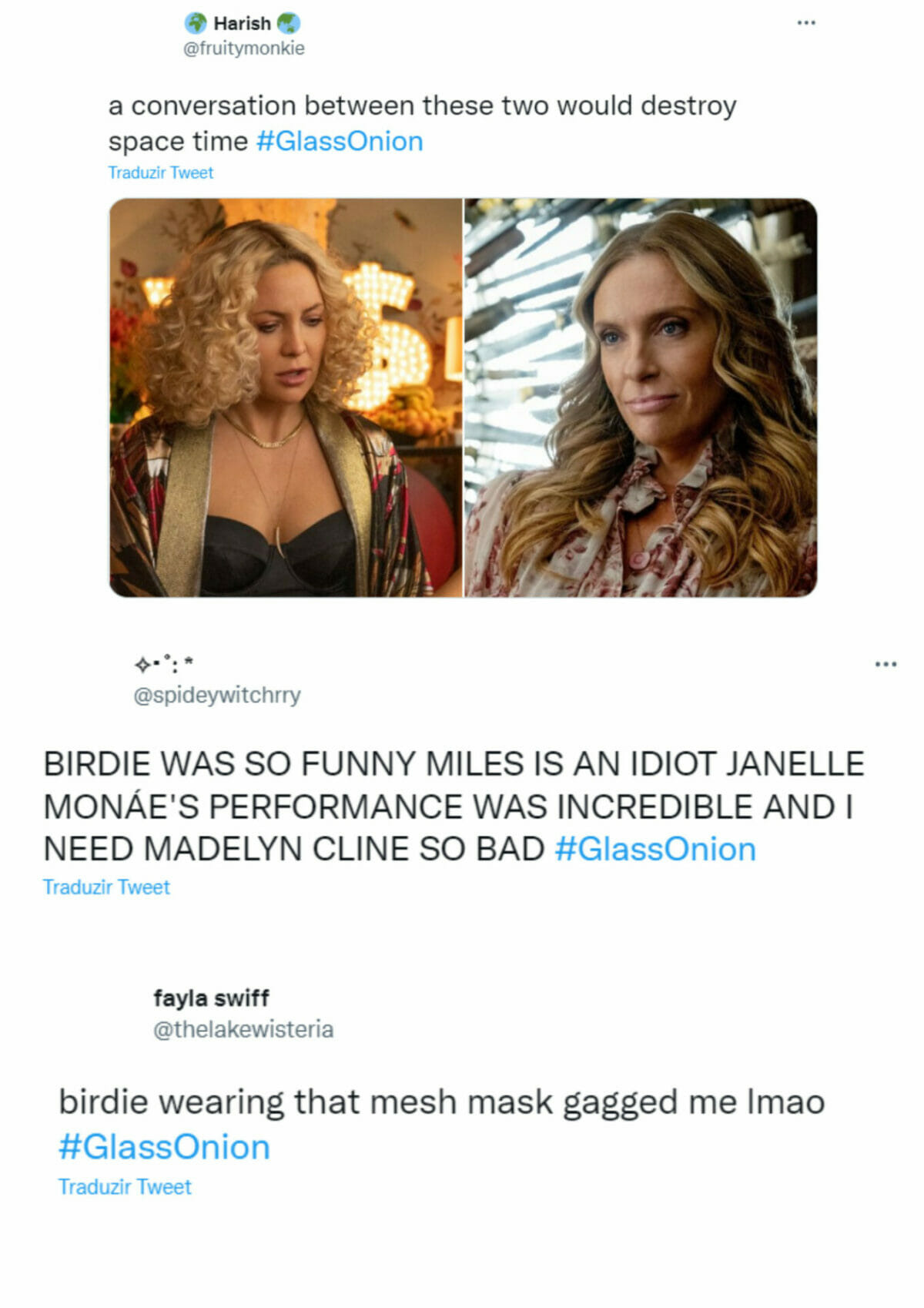This screenshot has width=924, height=1308.
Task: Open more options on spideywitchrry's tweet
Action: pos(885,664)
